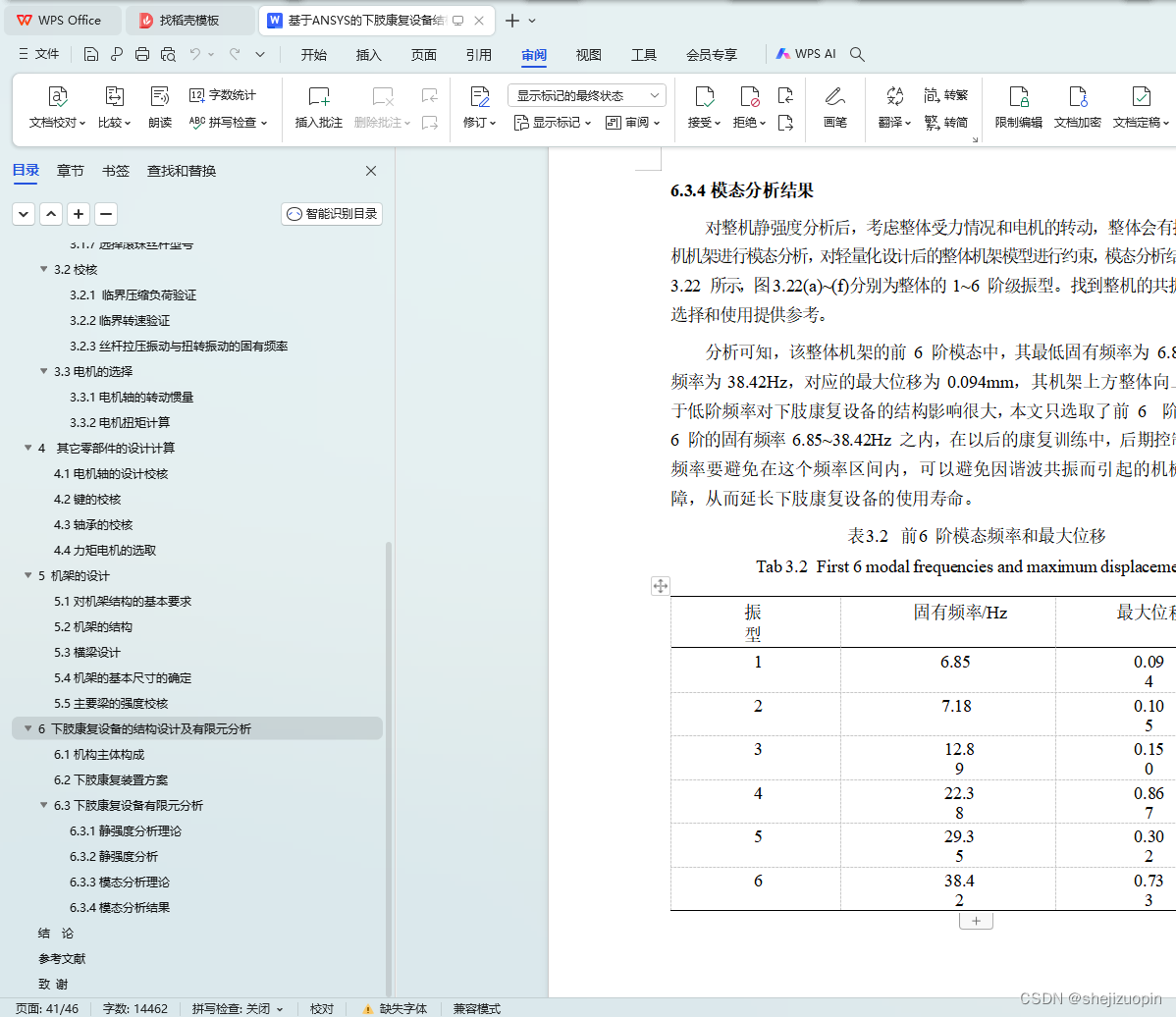The image size is (1176, 1017).
Task: Click 拒绝 reject revision icon
Action: pyautogui.click(x=749, y=97)
